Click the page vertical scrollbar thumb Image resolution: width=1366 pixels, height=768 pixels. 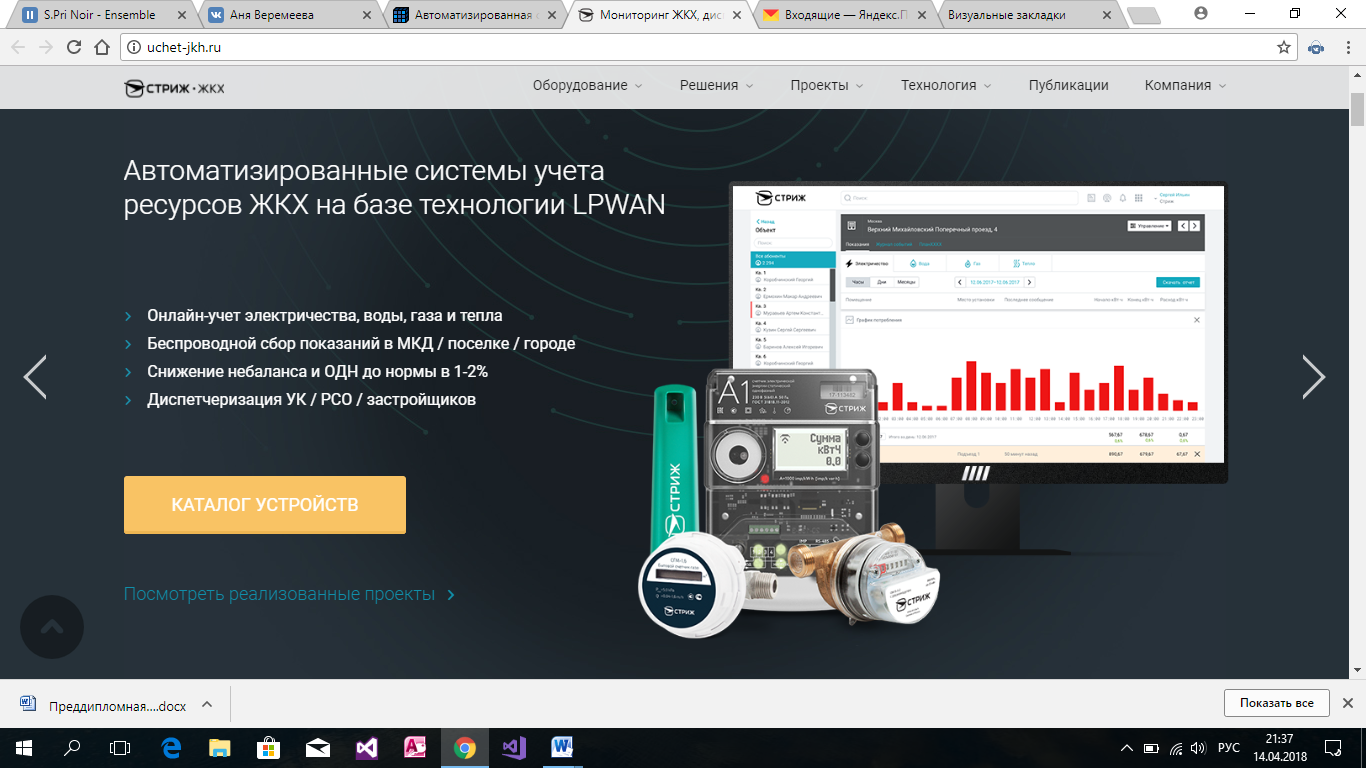pos(1357,108)
